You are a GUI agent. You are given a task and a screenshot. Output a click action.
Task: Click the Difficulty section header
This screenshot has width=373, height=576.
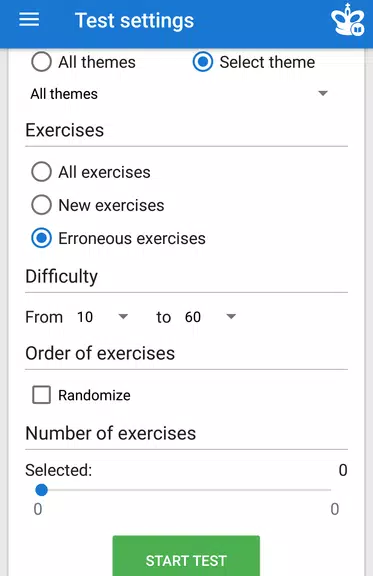62,276
